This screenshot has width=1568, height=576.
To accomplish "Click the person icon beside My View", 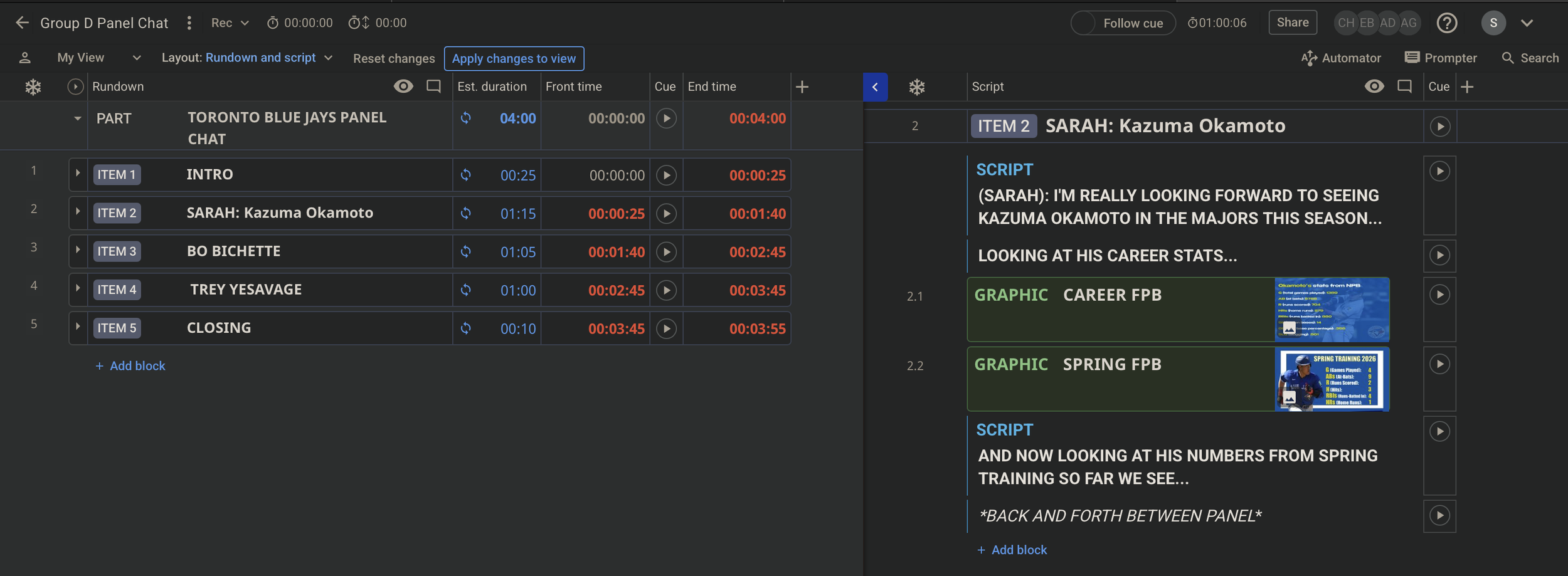I will (x=24, y=58).
